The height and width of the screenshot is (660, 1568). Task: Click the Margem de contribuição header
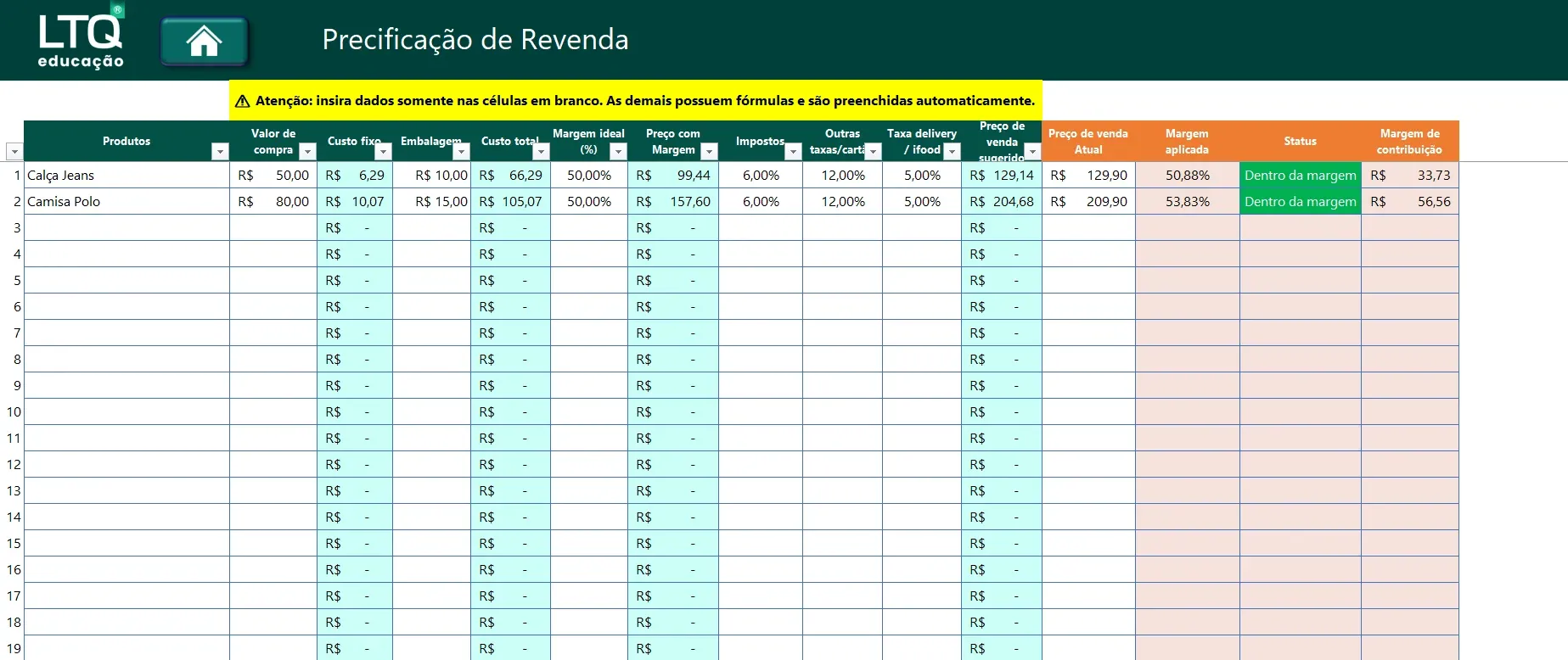coord(1410,142)
